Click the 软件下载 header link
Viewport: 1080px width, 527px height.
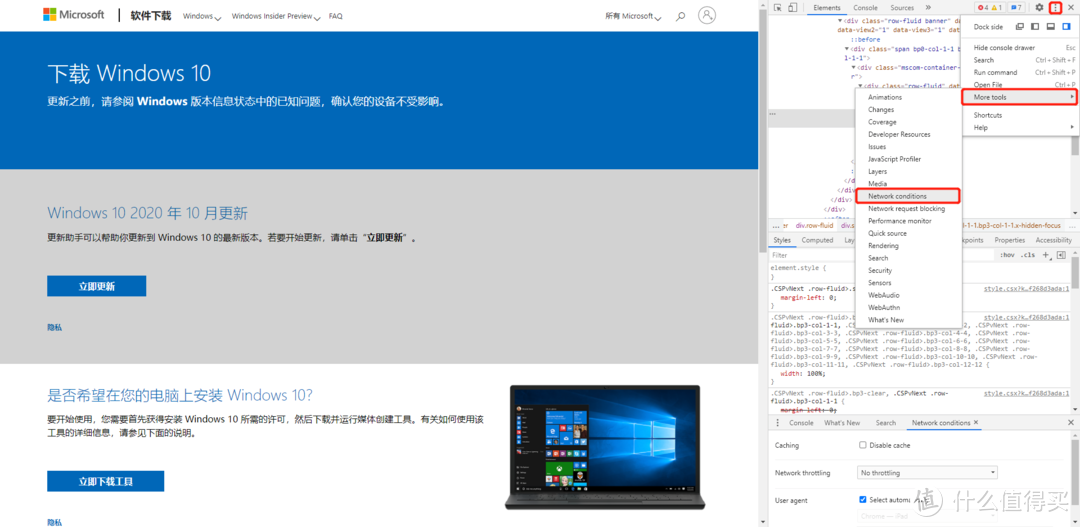150,15
